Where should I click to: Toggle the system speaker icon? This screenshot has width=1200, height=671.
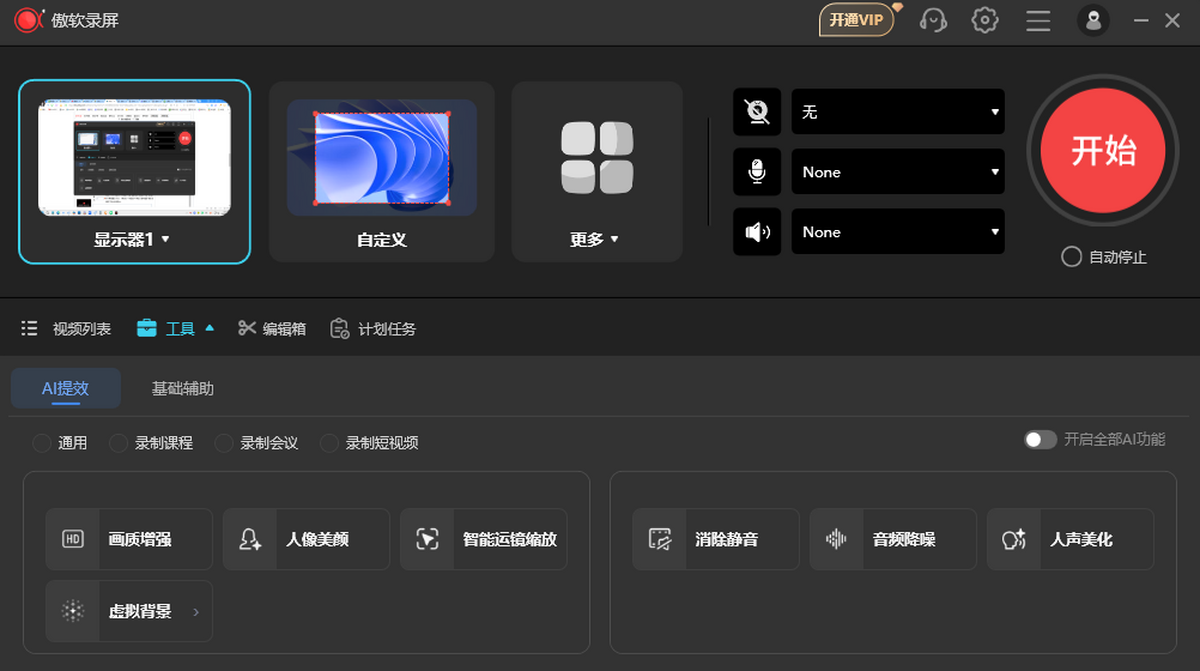(757, 232)
